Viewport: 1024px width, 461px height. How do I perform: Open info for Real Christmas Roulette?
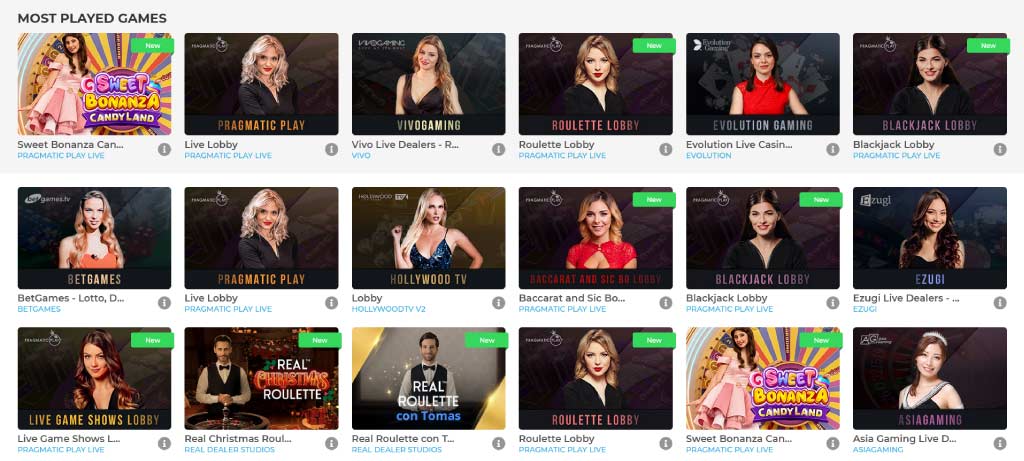click(331, 443)
